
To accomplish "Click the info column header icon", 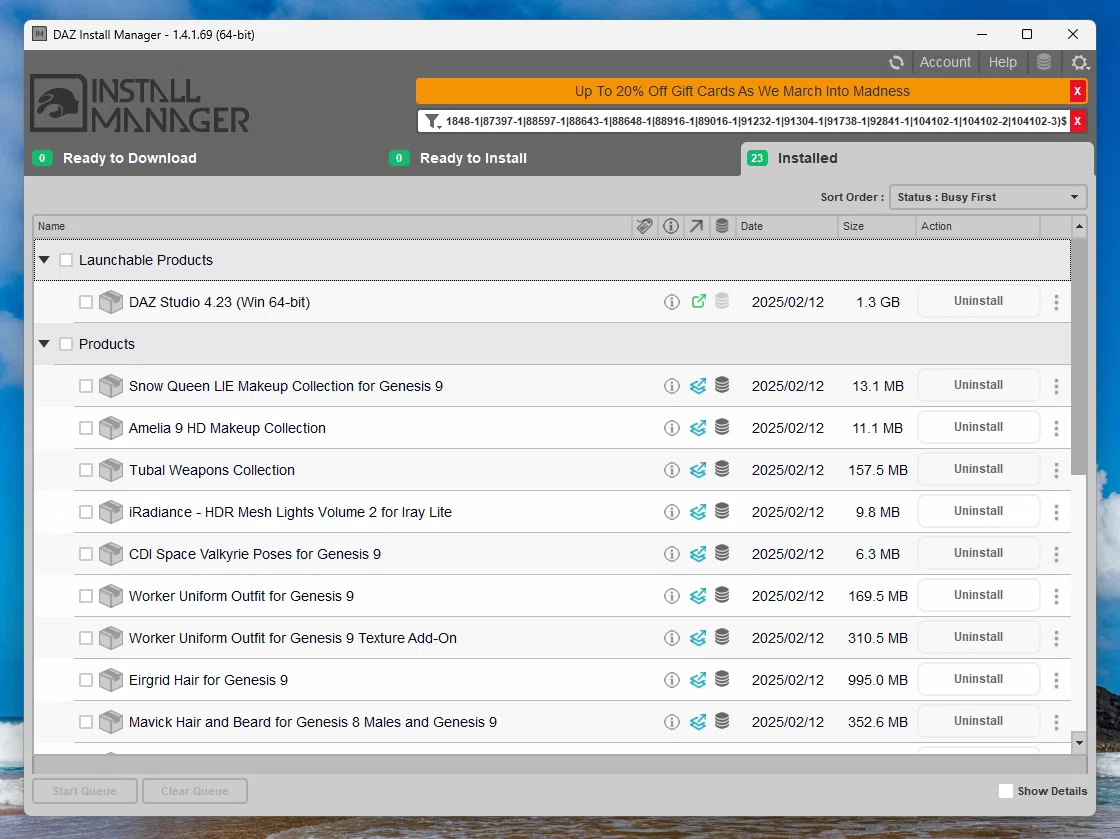I will (671, 226).
